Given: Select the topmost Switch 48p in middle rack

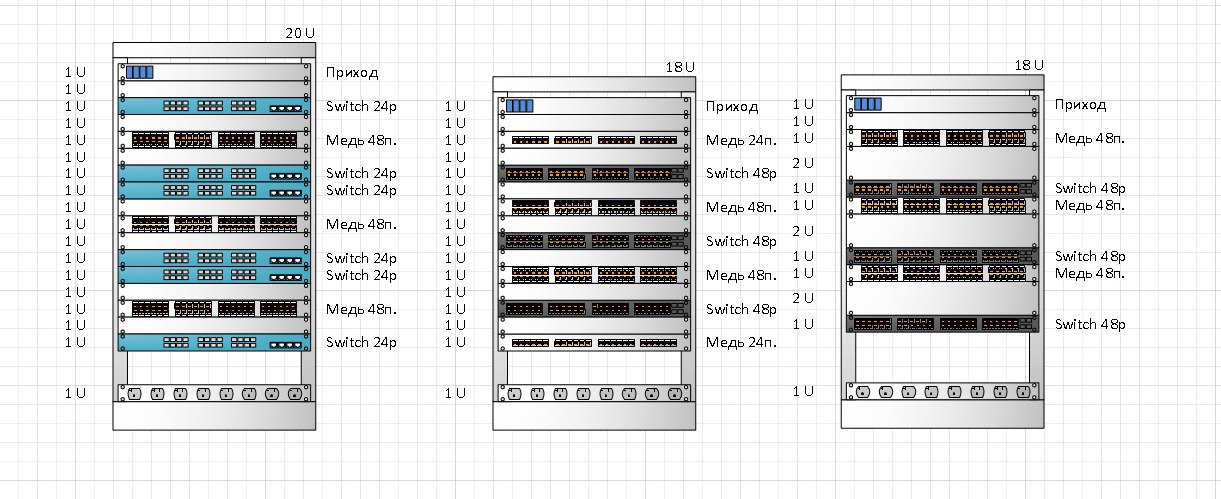Looking at the screenshot, I should [593, 173].
